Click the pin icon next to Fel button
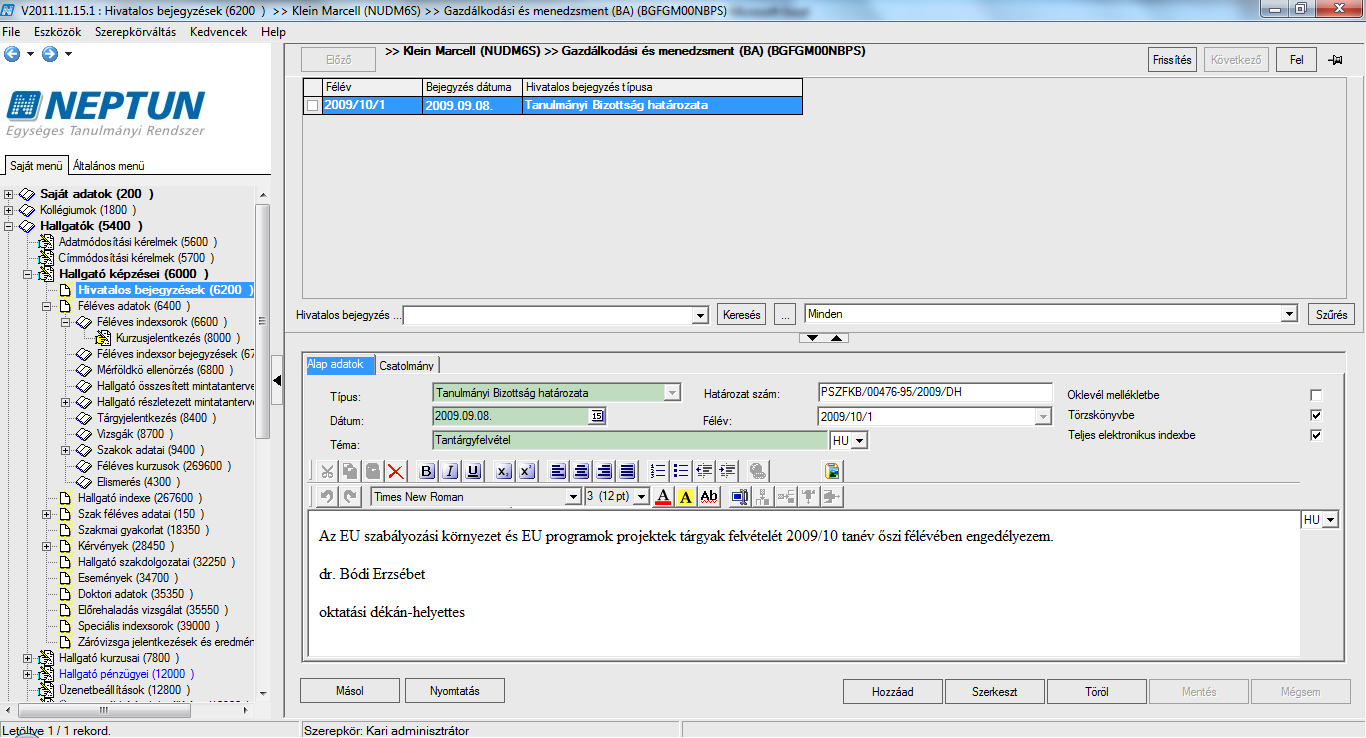 (x=1336, y=60)
